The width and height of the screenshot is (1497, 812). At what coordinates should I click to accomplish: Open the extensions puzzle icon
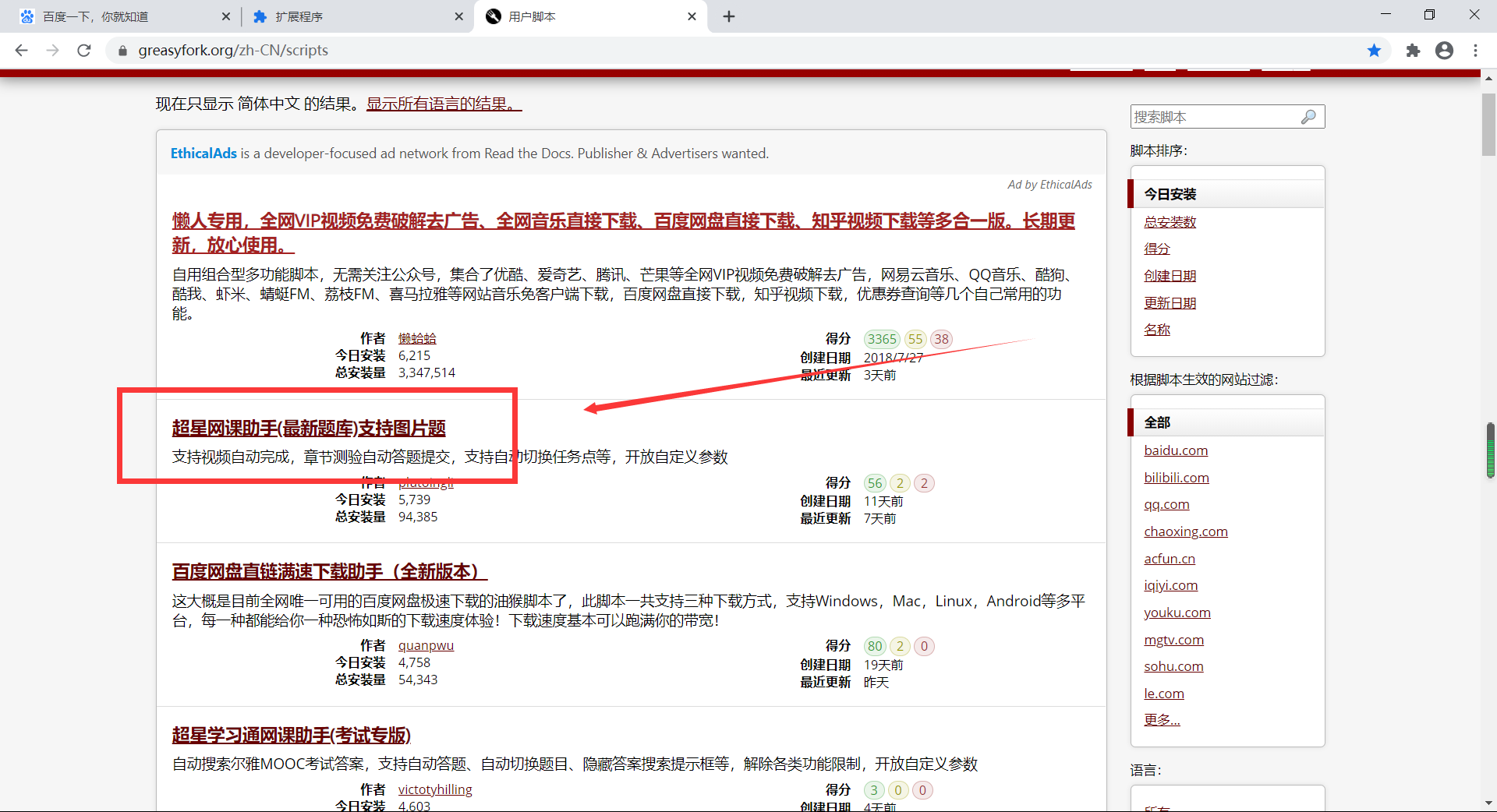tap(1413, 50)
